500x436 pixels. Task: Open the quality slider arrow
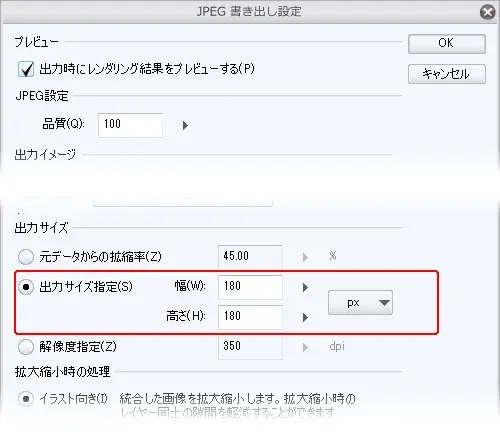click(x=185, y=126)
